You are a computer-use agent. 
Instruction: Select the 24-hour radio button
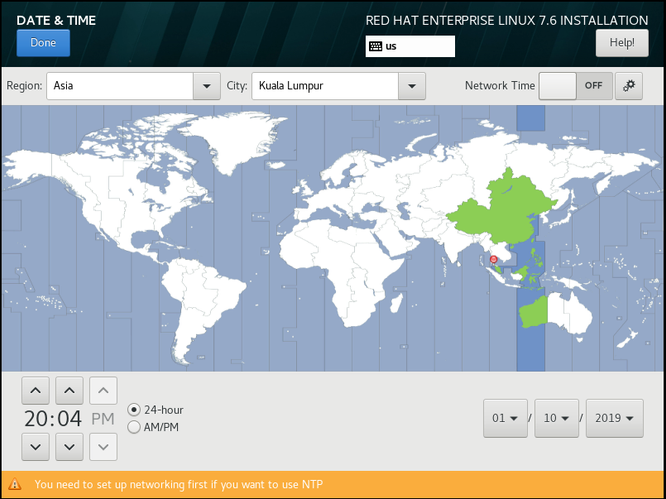(134, 410)
